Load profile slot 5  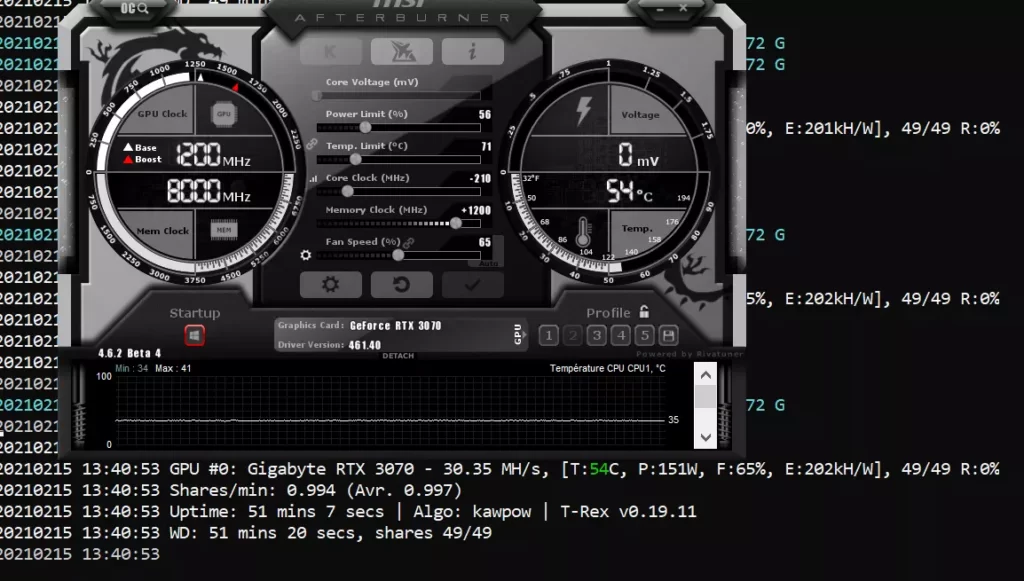[645, 336]
